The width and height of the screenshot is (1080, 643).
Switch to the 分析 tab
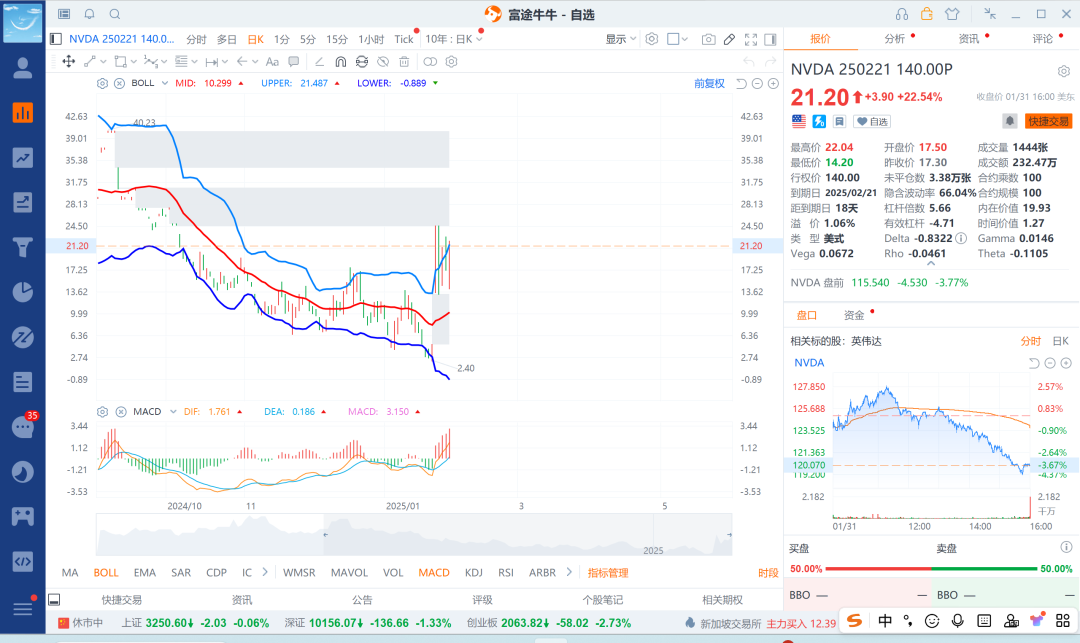tap(895, 39)
